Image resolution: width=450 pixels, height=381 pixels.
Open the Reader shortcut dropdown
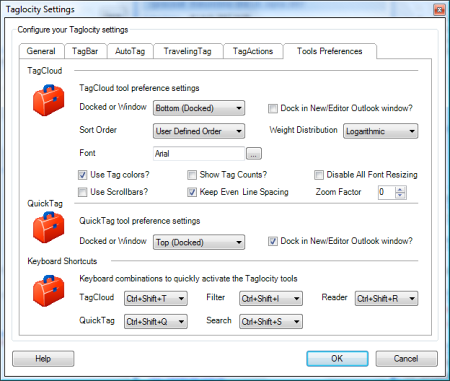(x=386, y=298)
